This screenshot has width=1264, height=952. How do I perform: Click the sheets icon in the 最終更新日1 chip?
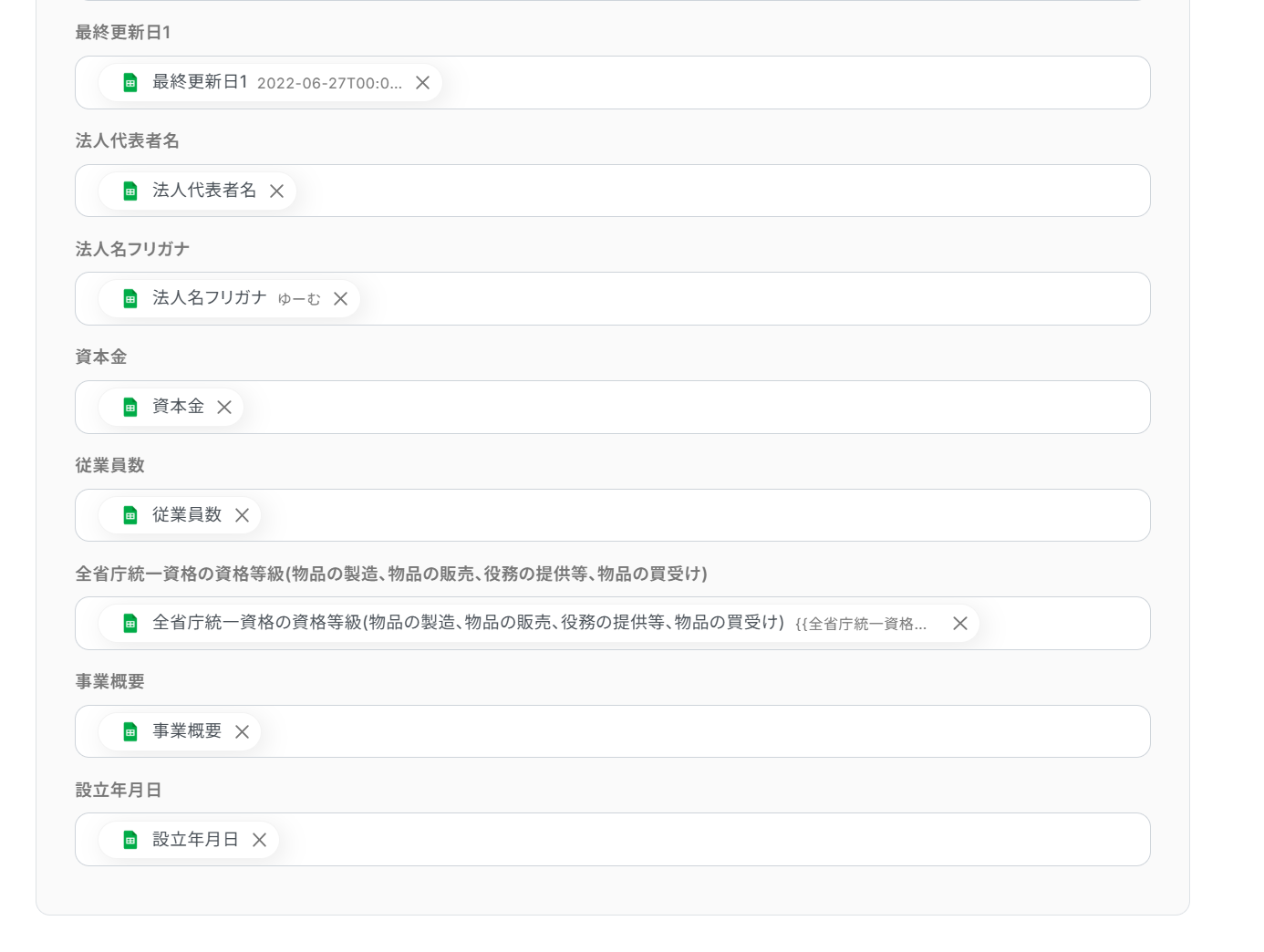tap(130, 83)
